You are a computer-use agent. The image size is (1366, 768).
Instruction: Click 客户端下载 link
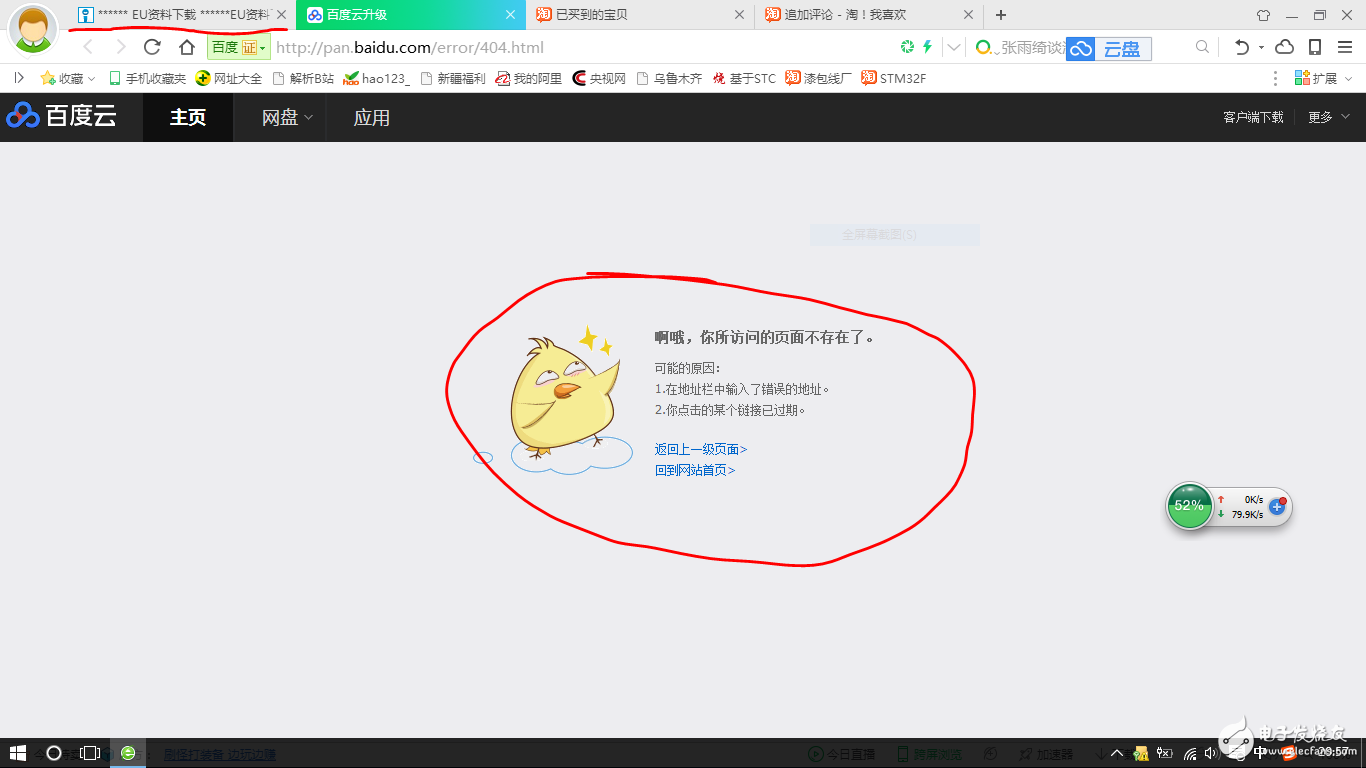click(x=1253, y=117)
